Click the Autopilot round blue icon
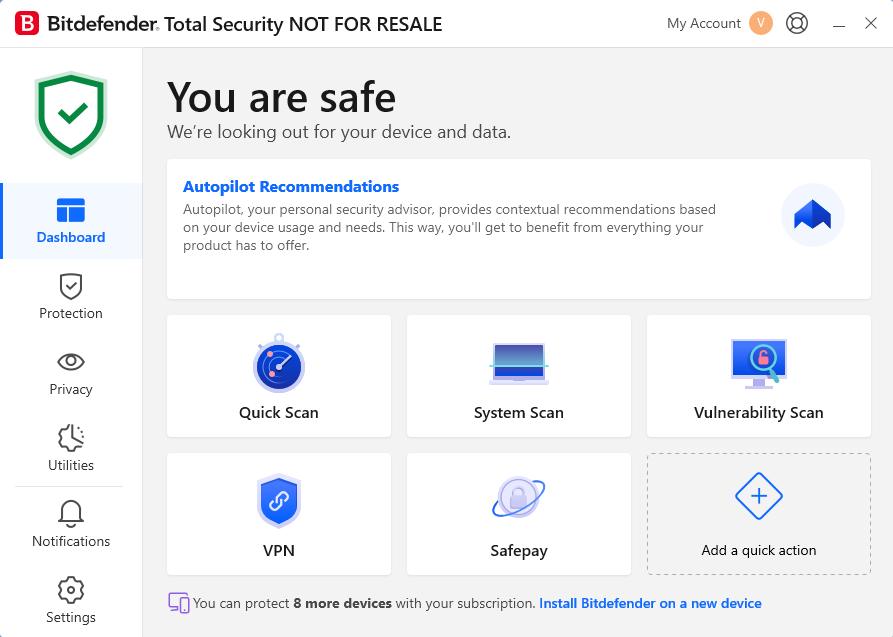This screenshot has height=637, width=893. tap(812, 215)
